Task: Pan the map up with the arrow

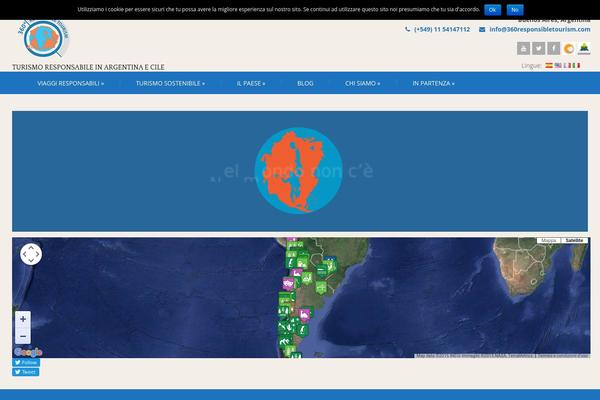Action: pos(31,248)
